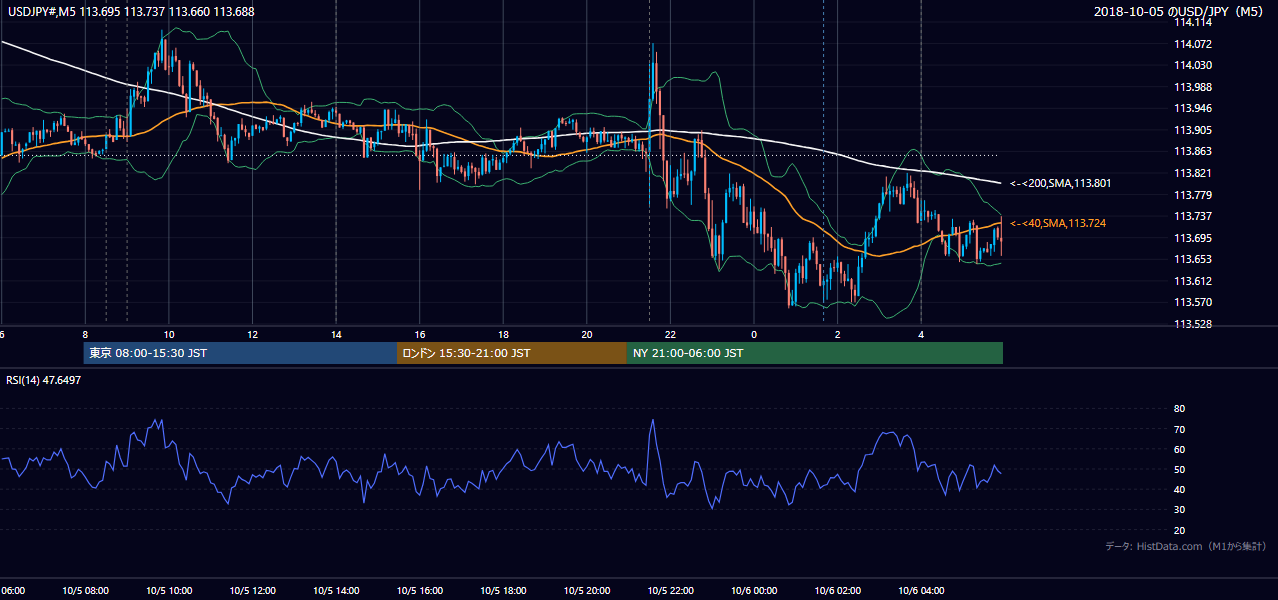Click the 10/5 22:00 time axis label
Screen dimensions: 1278x600
click(670, 591)
